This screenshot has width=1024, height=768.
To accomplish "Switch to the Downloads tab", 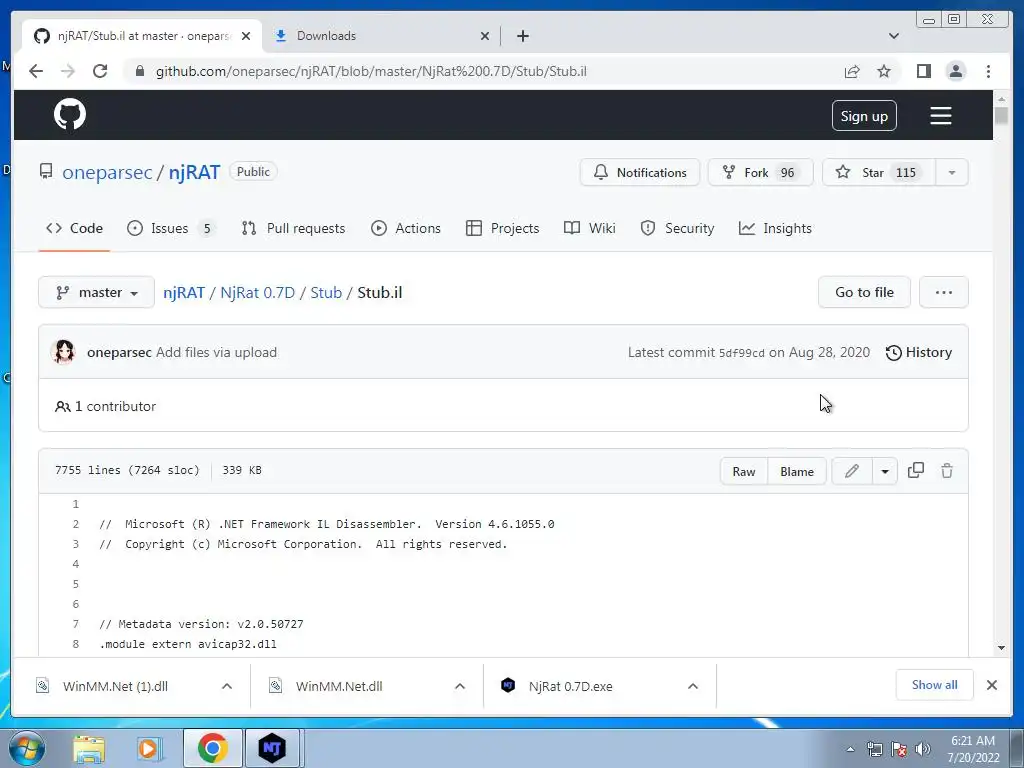I will click(381, 36).
